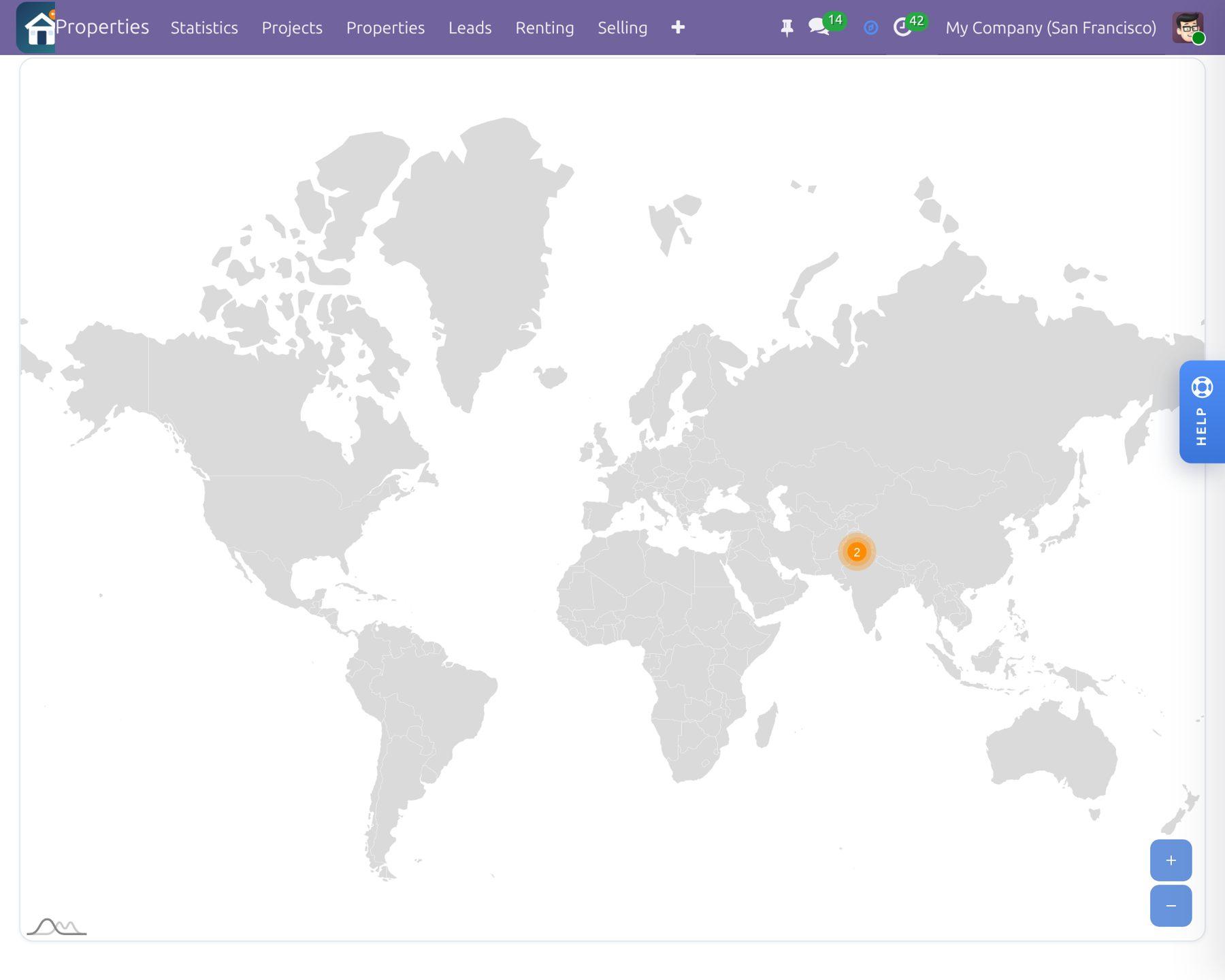
Task: Expand the Selling menu
Action: tap(622, 28)
